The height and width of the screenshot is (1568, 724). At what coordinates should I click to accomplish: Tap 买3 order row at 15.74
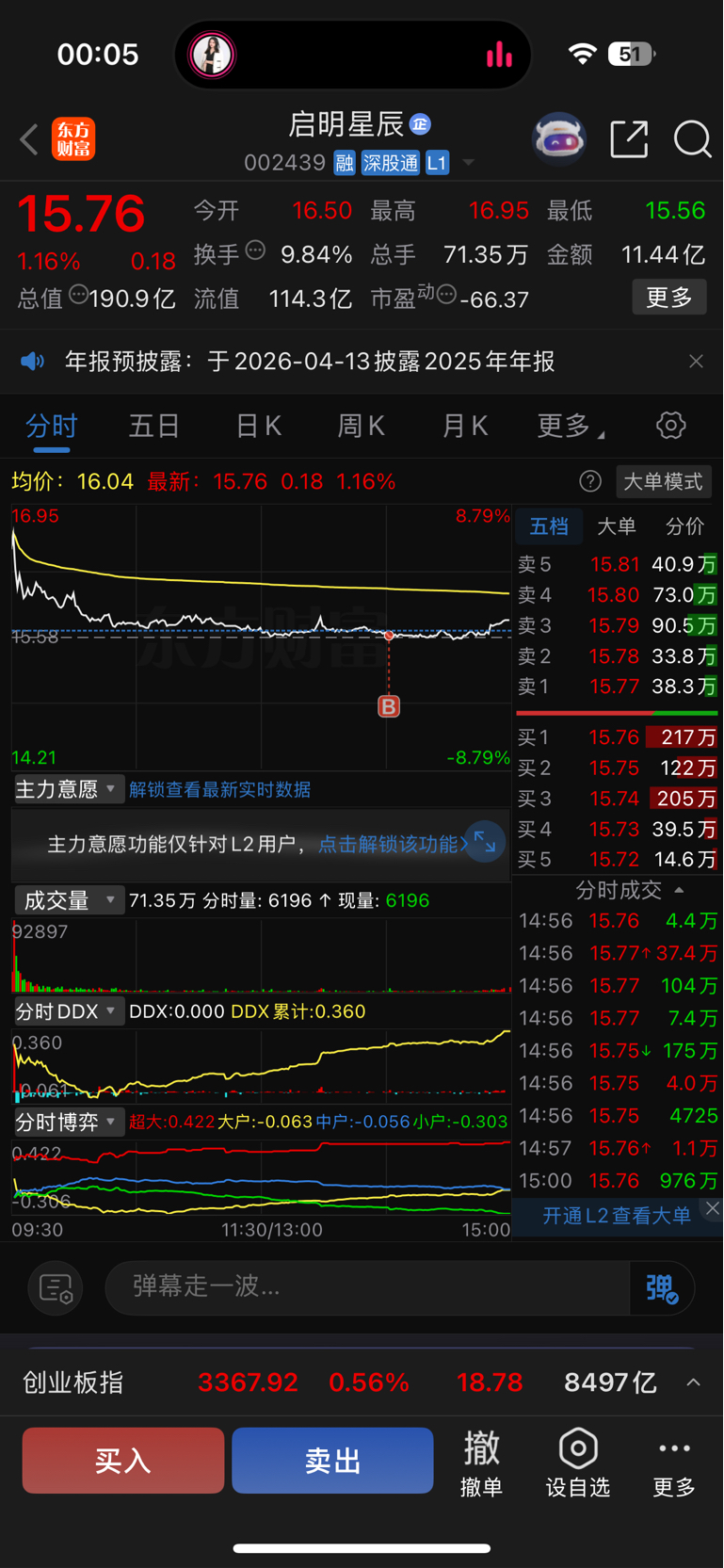pos(618,799)
